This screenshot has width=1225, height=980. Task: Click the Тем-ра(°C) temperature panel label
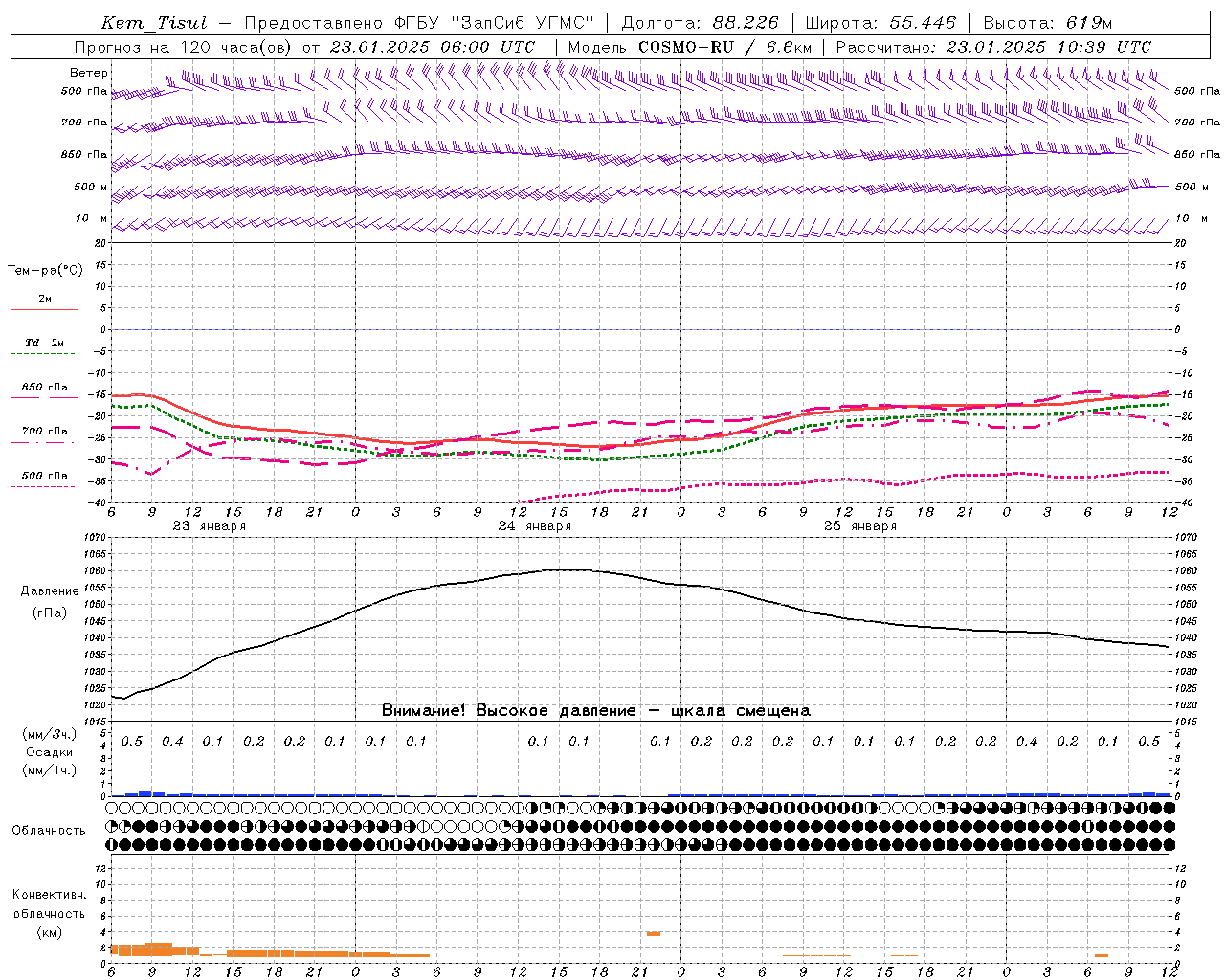[45, 271]
